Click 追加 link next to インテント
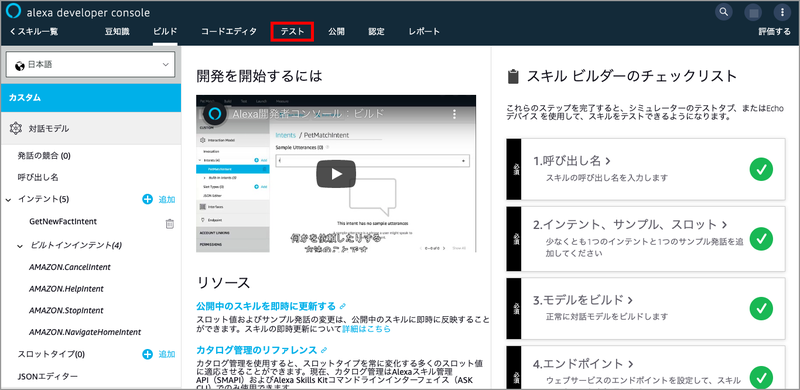 (167, 200)
